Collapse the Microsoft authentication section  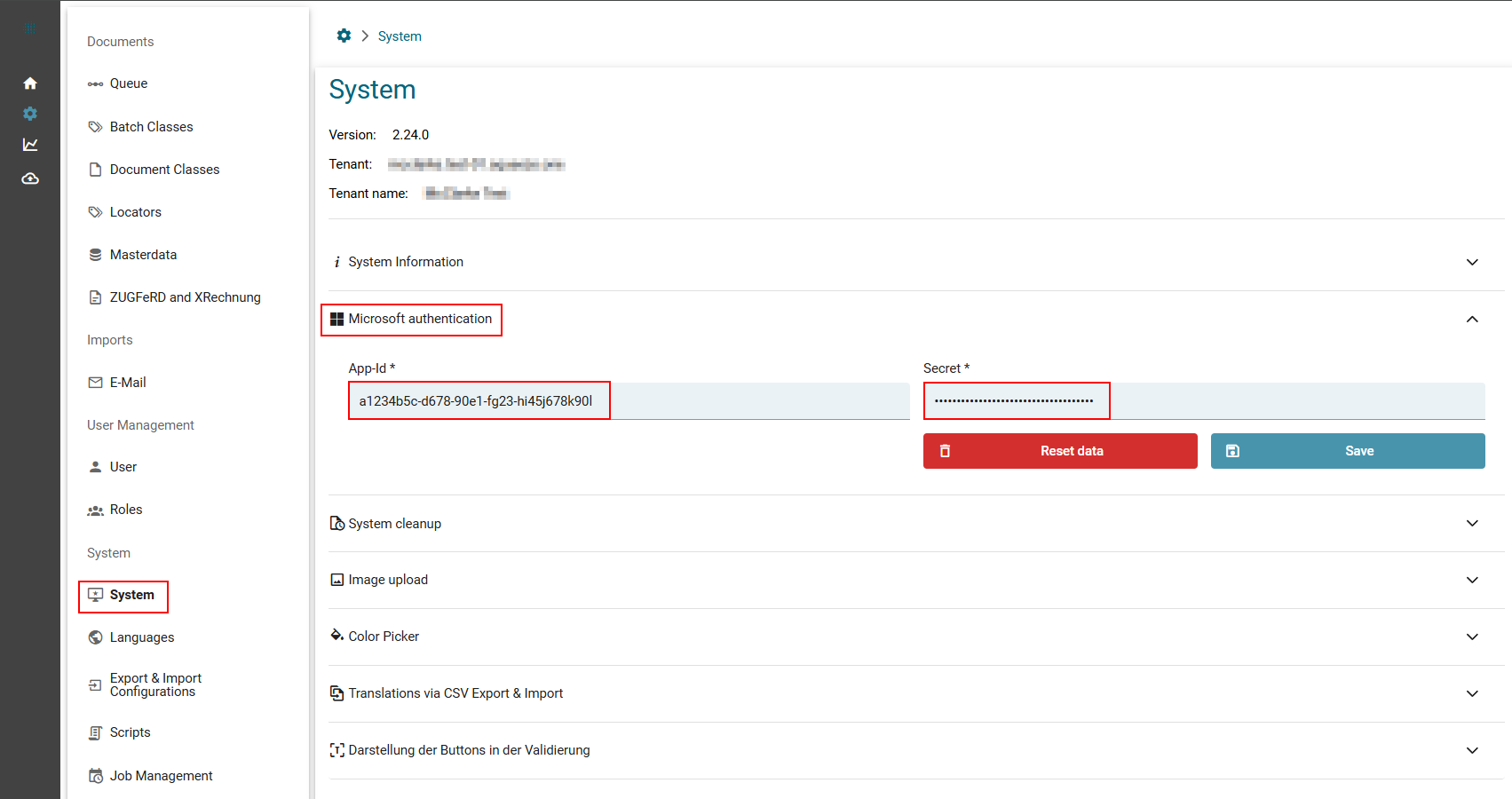click(1471, 320)
